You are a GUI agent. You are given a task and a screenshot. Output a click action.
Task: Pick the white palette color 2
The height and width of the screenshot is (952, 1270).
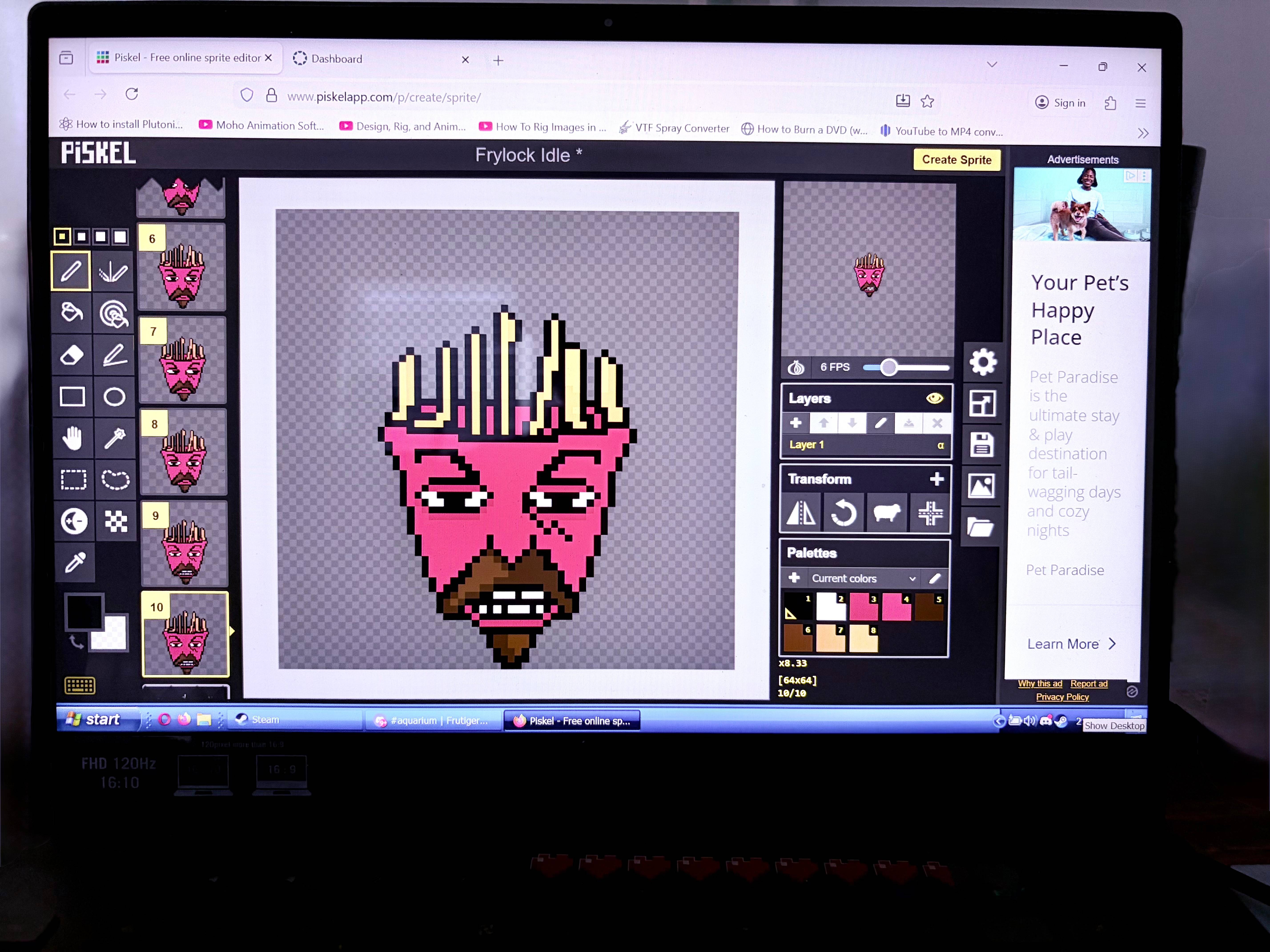(831, 606)
